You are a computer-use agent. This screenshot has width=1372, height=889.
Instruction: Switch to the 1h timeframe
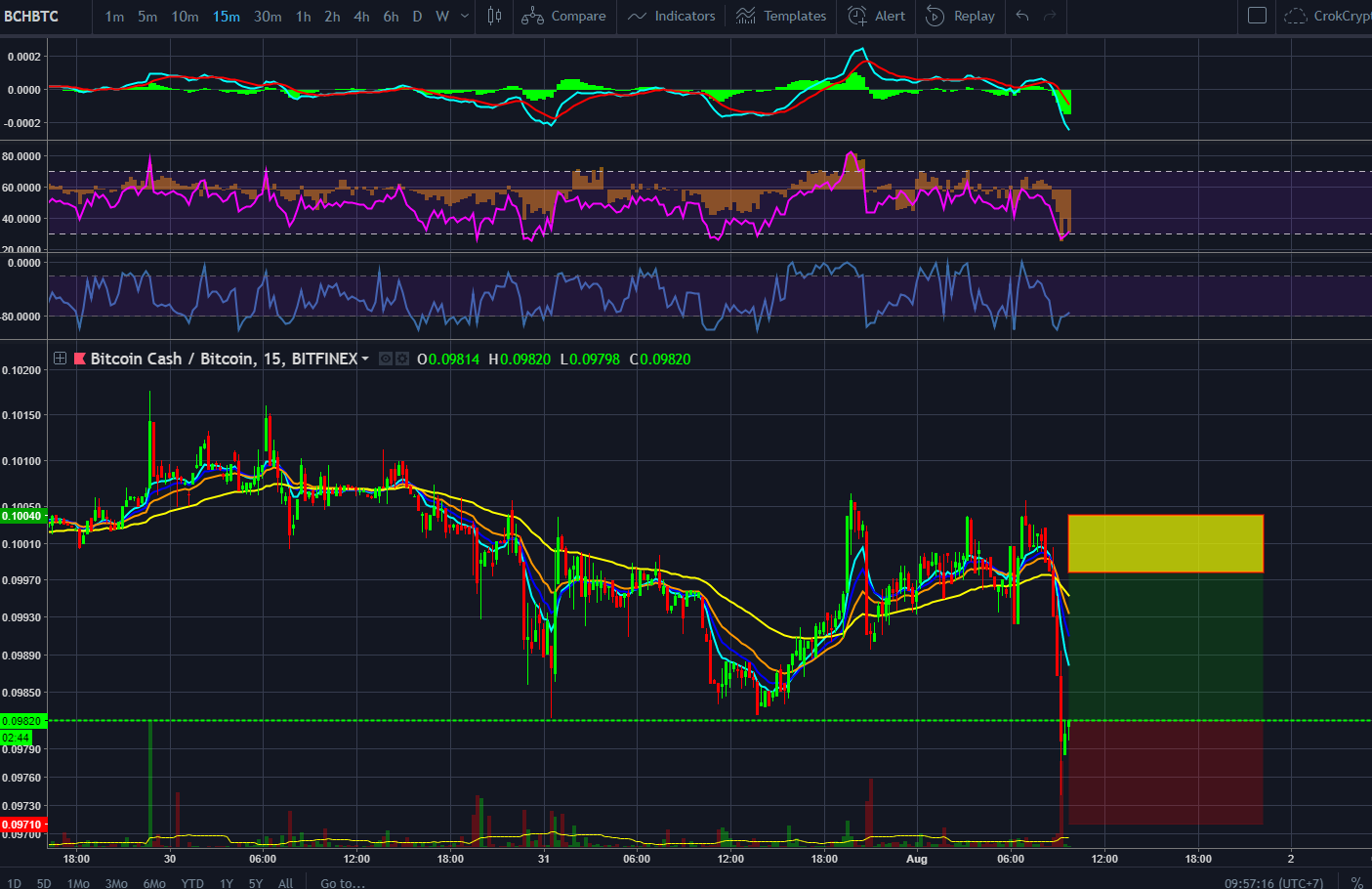(x=304, y=16)
